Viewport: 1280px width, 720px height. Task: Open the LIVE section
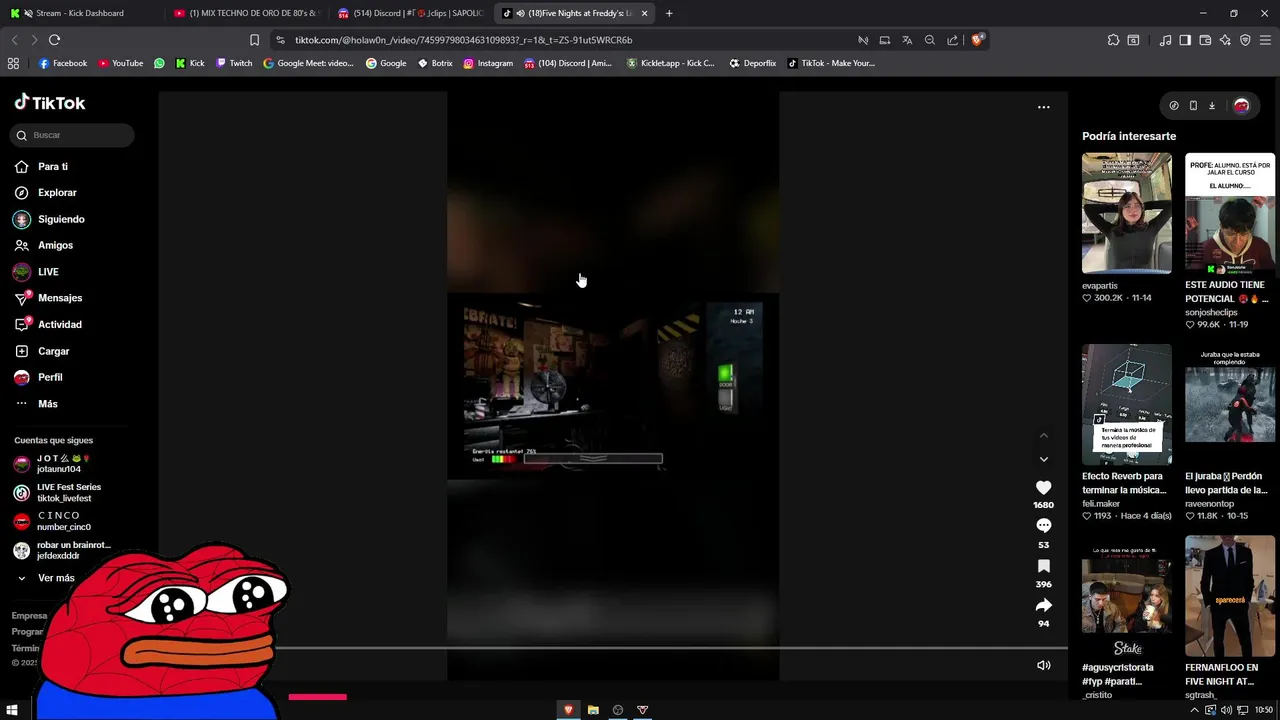point(48,272)
